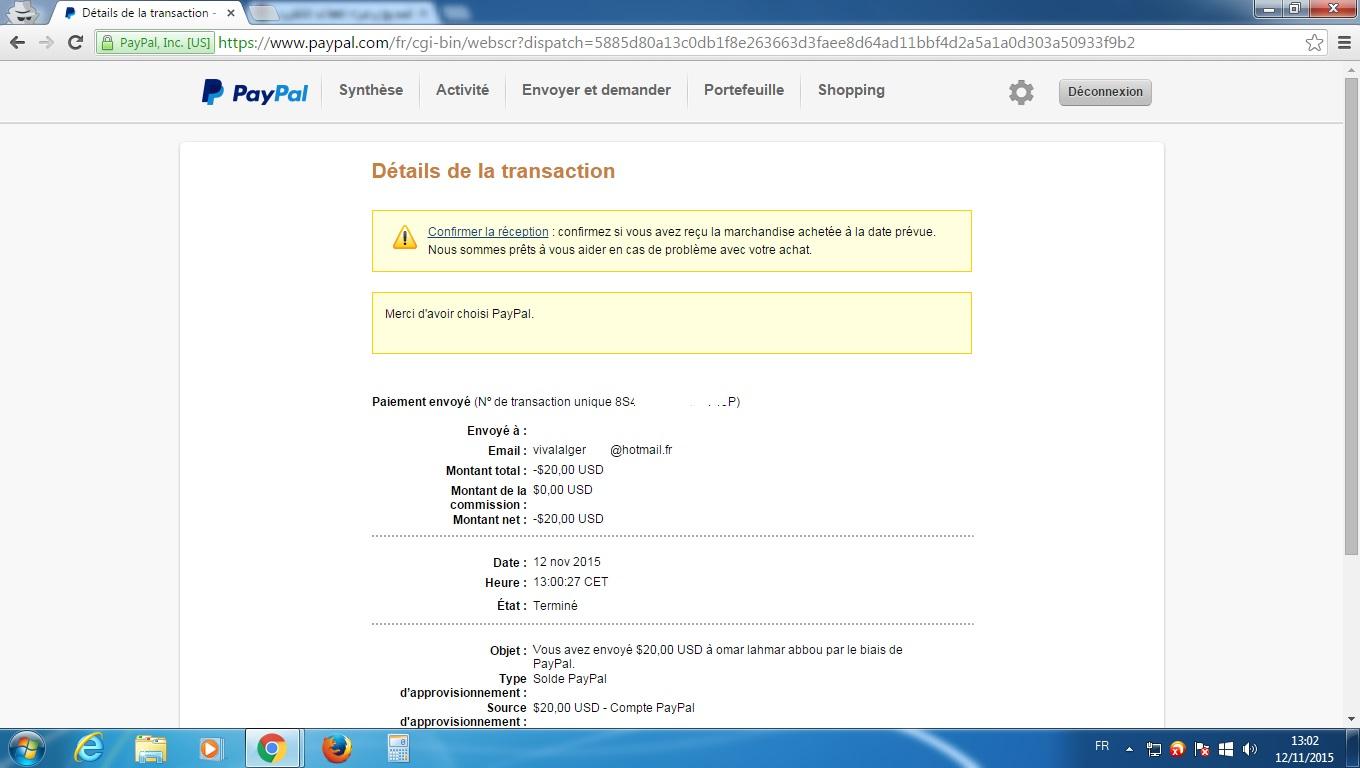Open the Windows Start menu
1360x768 pixels.
pos(25,748)
